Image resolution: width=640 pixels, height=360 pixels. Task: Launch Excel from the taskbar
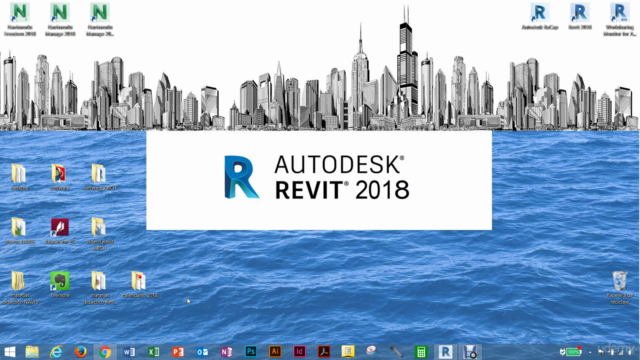coord(153,352)
